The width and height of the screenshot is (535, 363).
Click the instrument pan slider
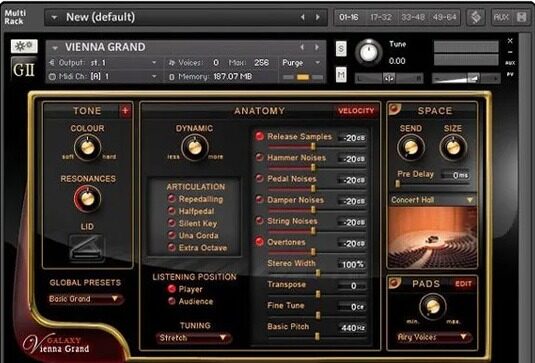coord(389,78)
